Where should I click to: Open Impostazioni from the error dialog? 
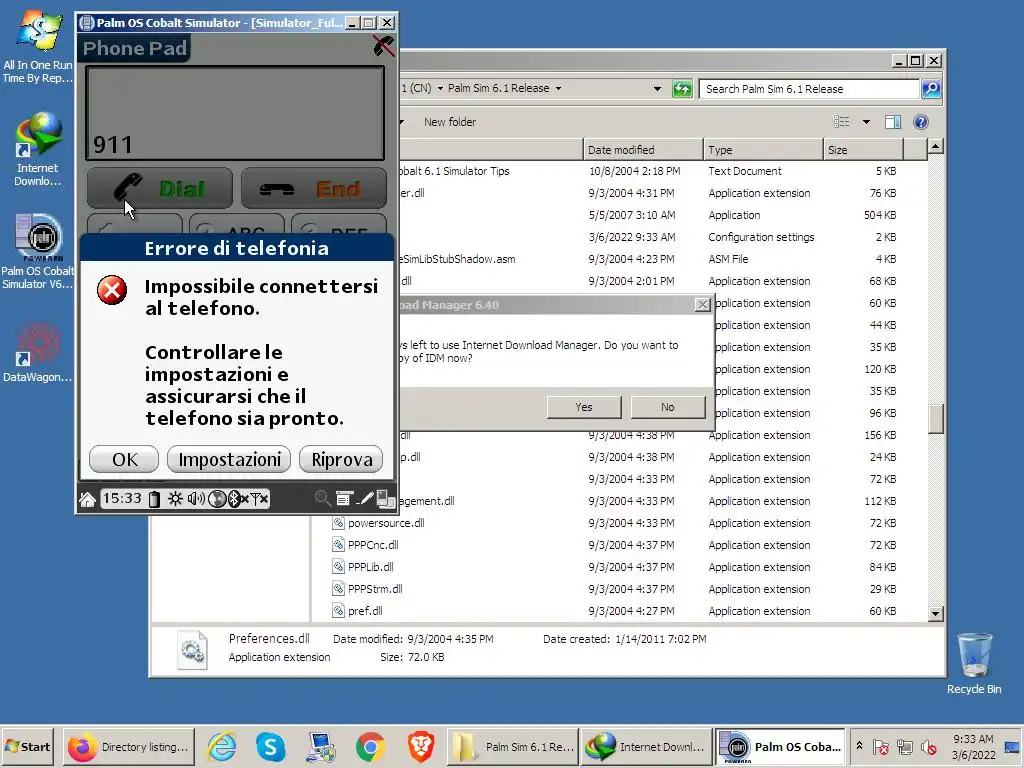click(x=229, y=460)
